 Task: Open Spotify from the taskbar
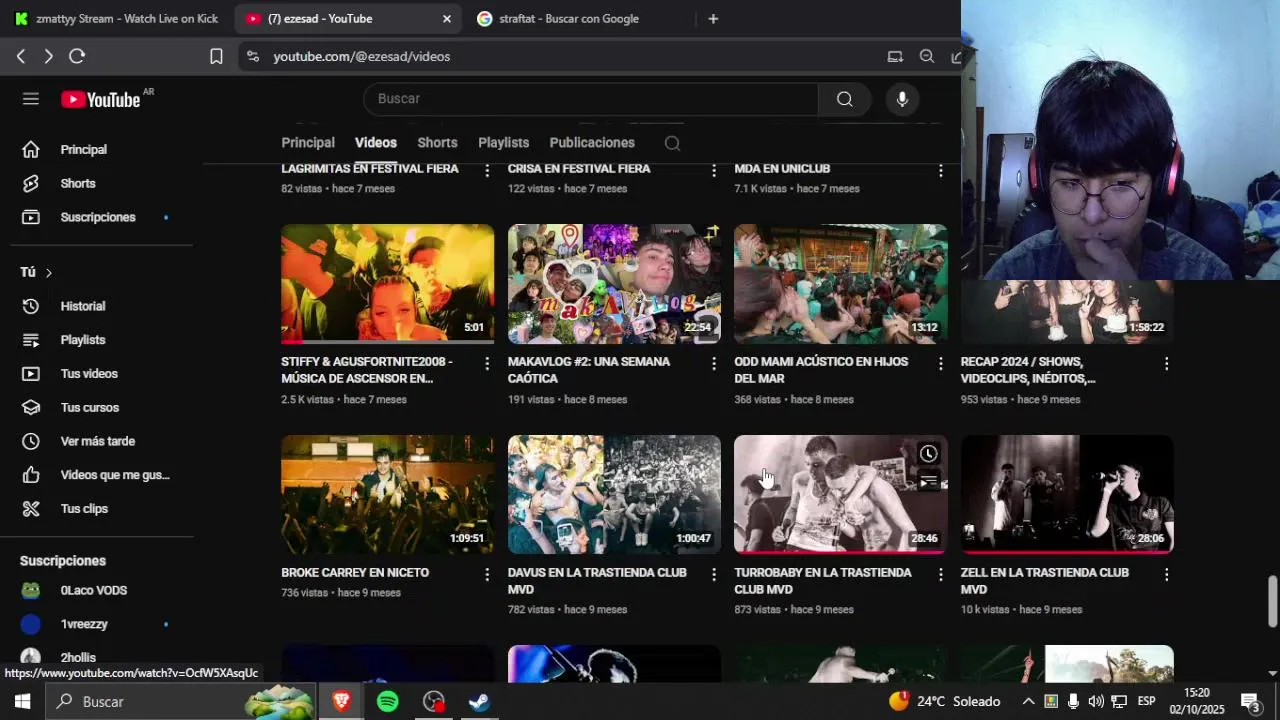(388, 702)
